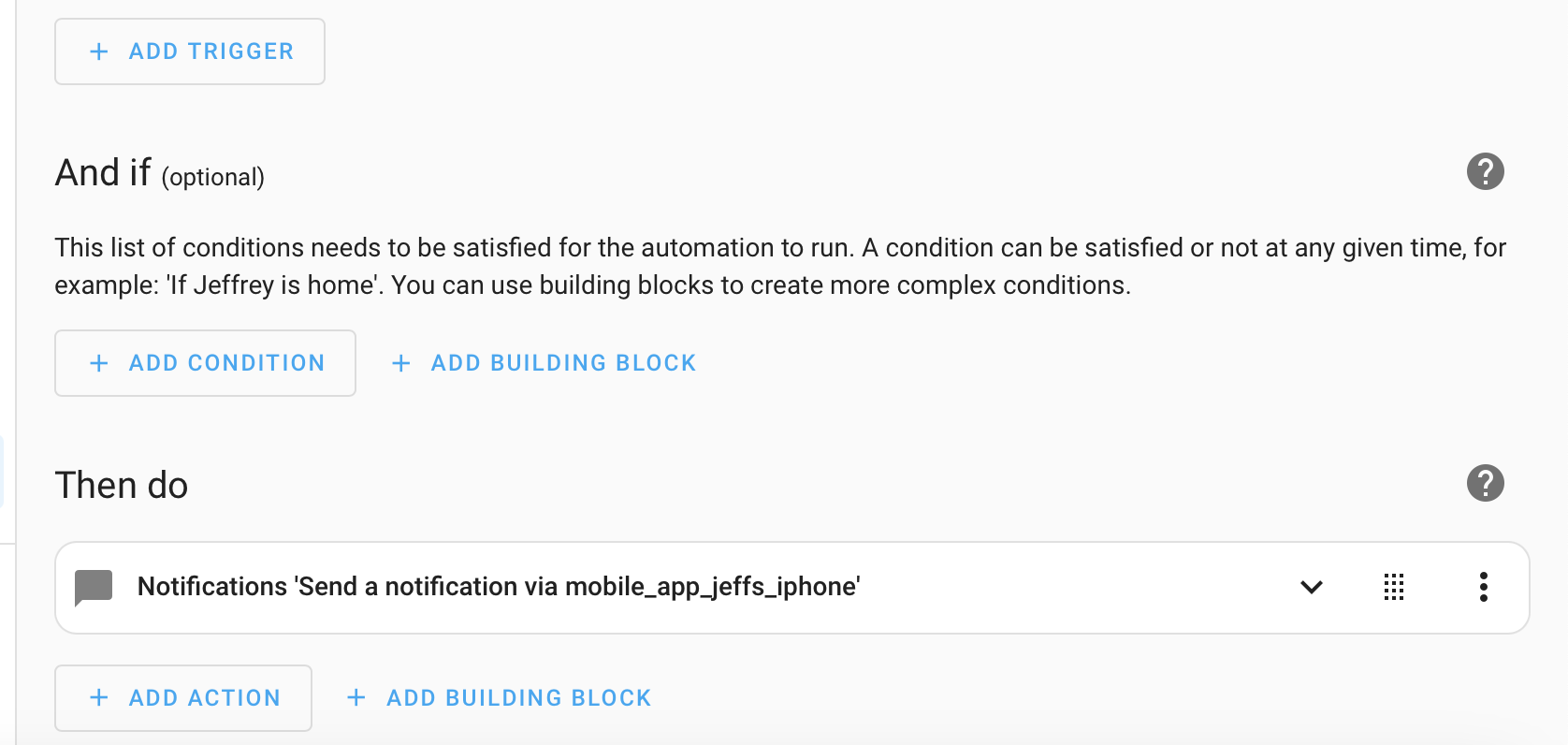Click the plus icon beside Add Trigger

pos(99,51)
